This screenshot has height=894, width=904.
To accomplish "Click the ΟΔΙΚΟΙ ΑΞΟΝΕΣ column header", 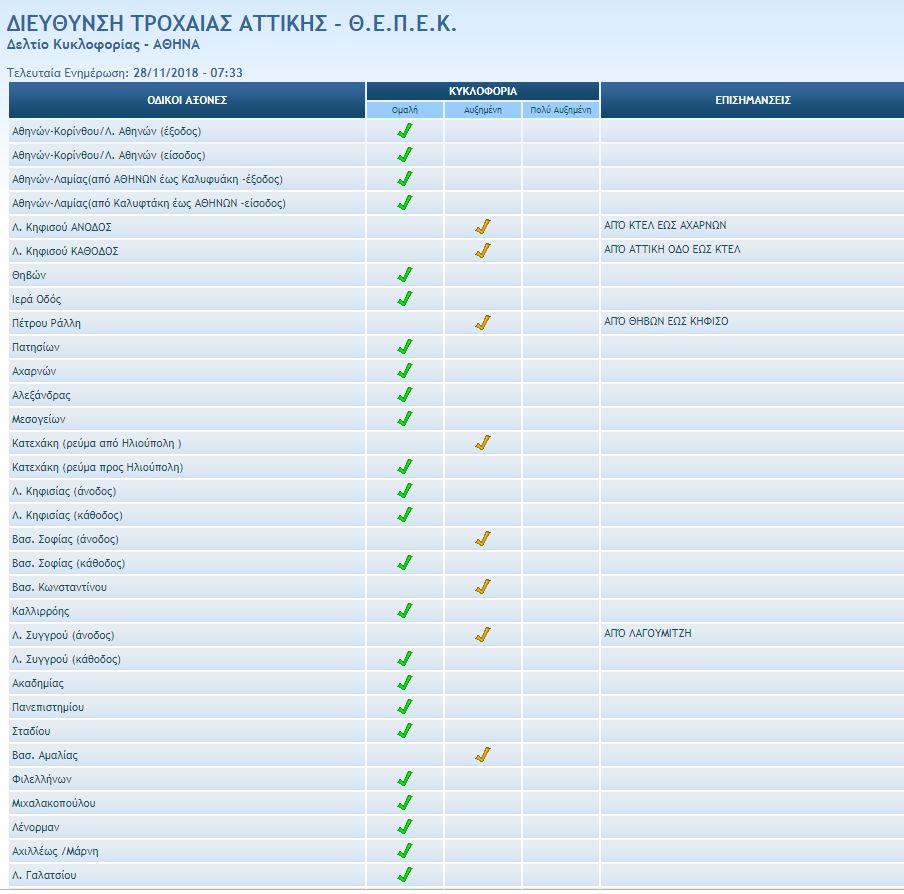I will pos(188,100).
